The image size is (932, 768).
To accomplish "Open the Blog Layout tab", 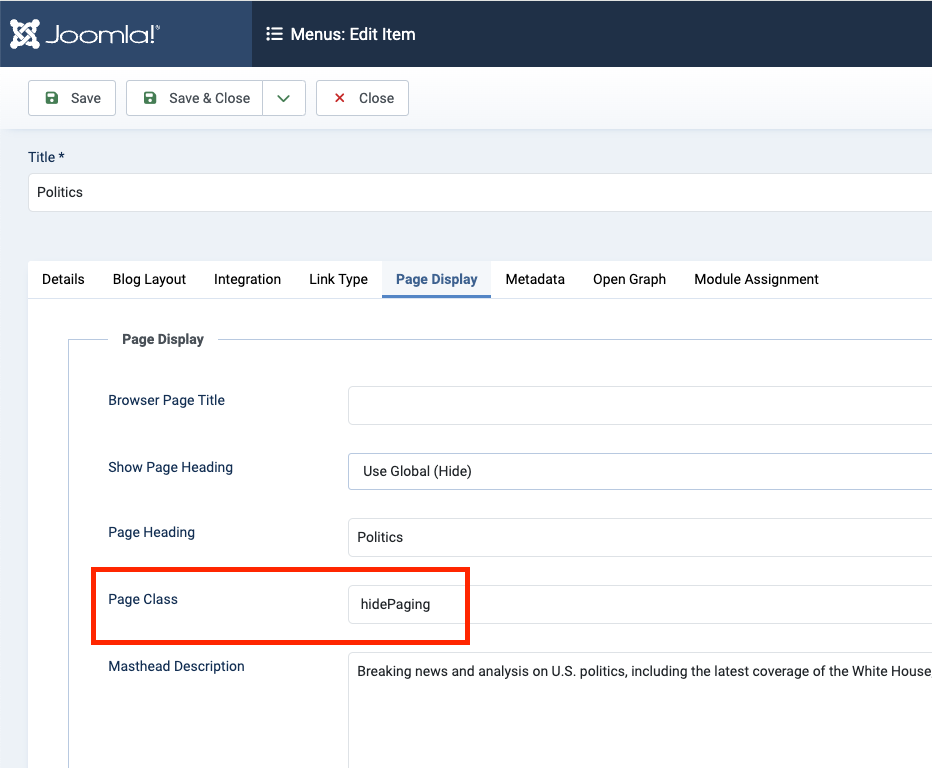I will 149,280.
